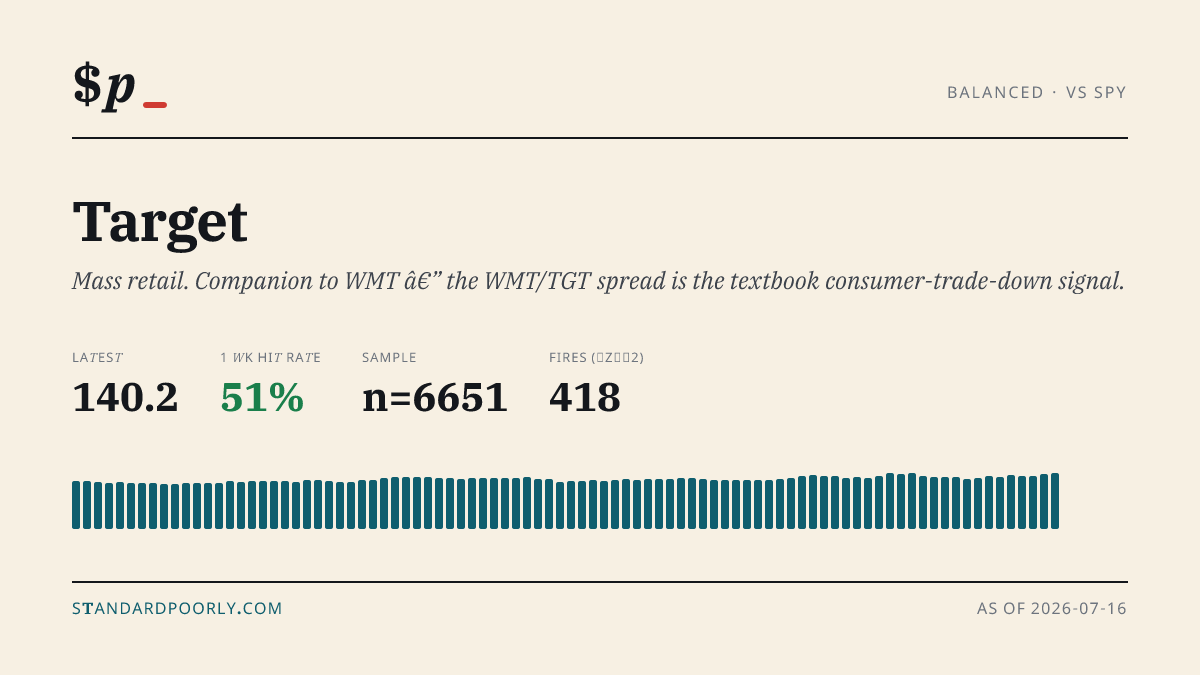
Task: Click the last bar in the chart
Action: click(x=1055, y=501)
